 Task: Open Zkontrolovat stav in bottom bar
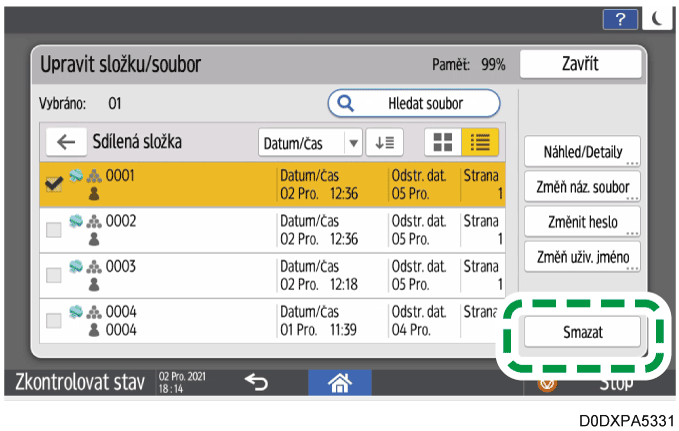75,381
